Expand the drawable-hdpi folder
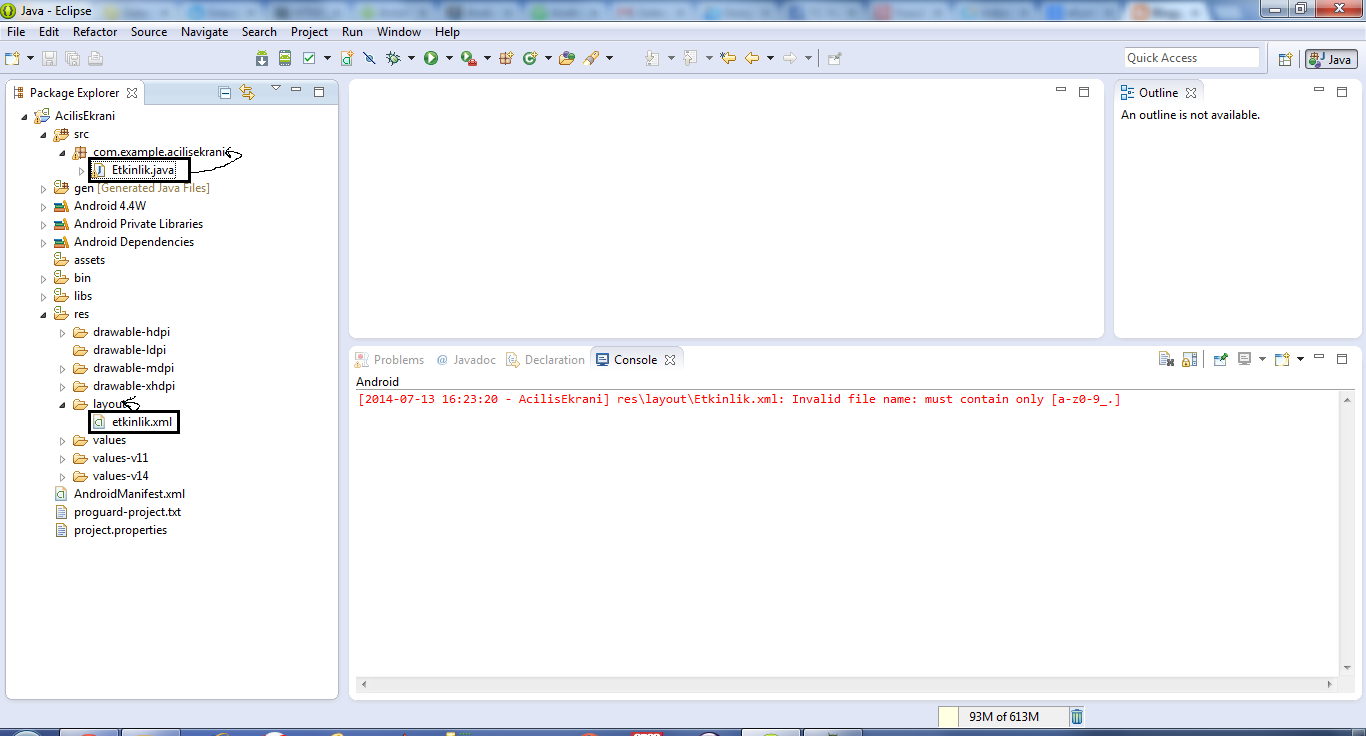The height and width of the screenshot is (736, 1366). coord(62,332)
